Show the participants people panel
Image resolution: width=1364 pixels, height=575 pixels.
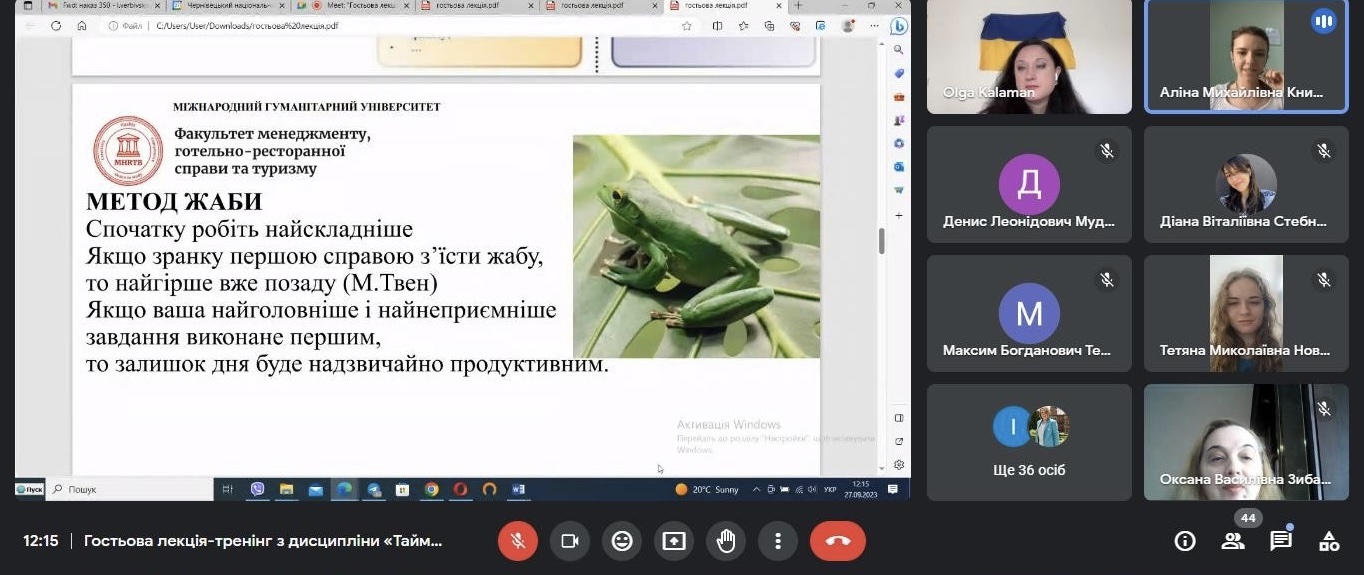point(1233,541)
